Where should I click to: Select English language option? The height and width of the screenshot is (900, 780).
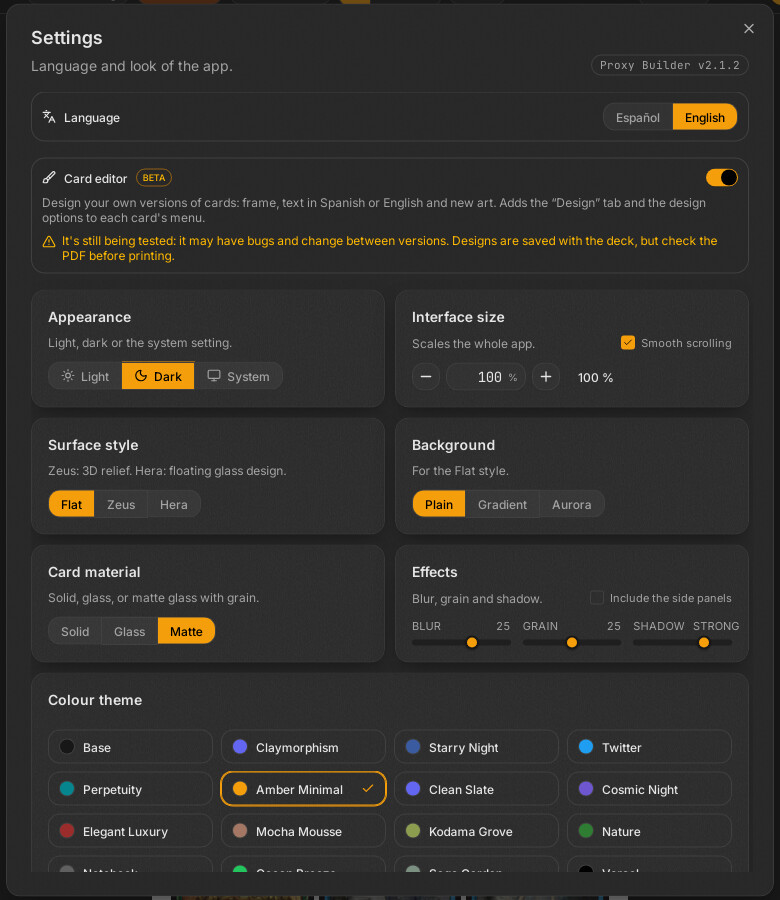pos(704,118)
